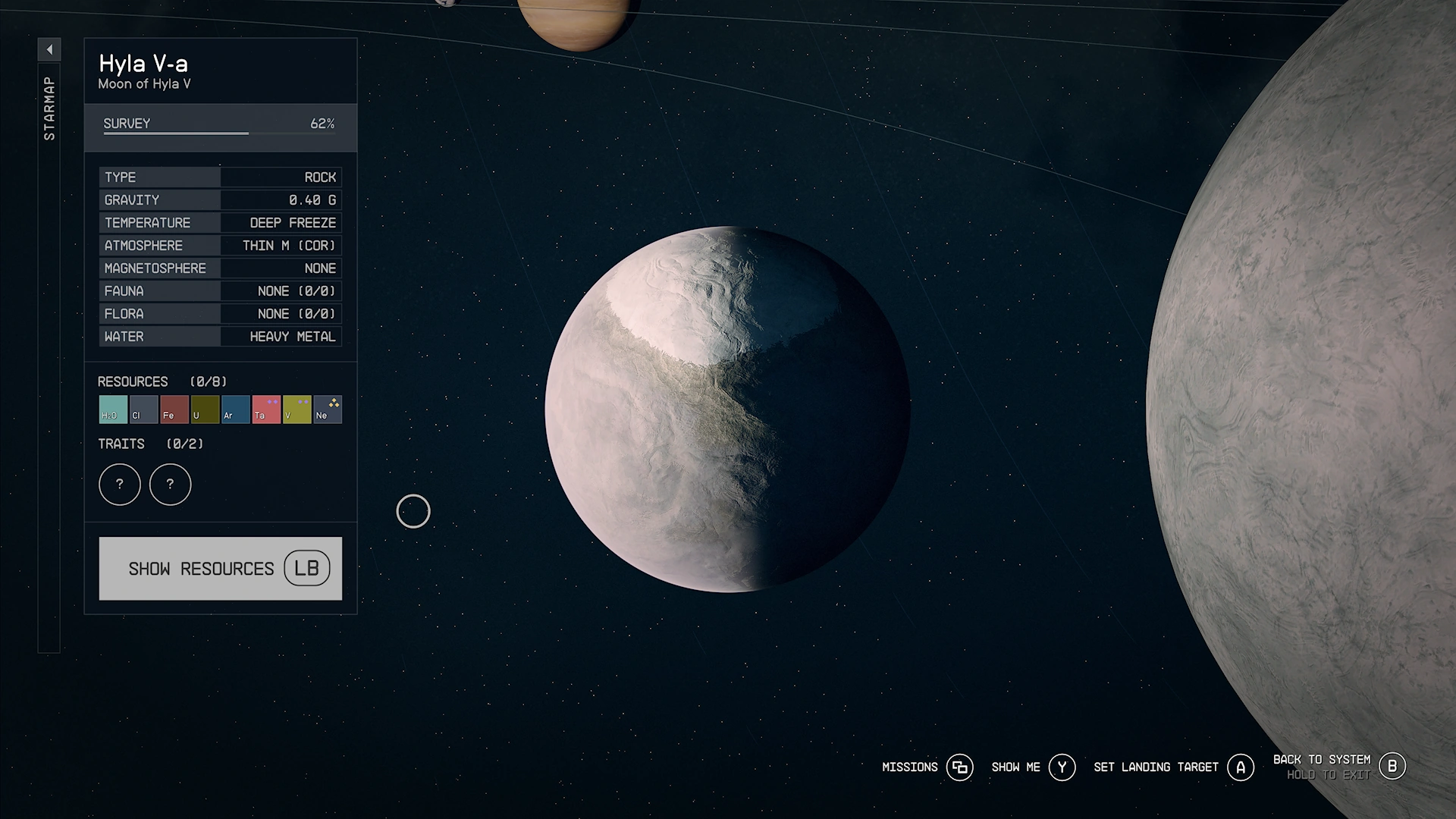The image size is (1456, 819).
Task: Select the Neon (Ne) resource tile
Action: coord(328,409)
